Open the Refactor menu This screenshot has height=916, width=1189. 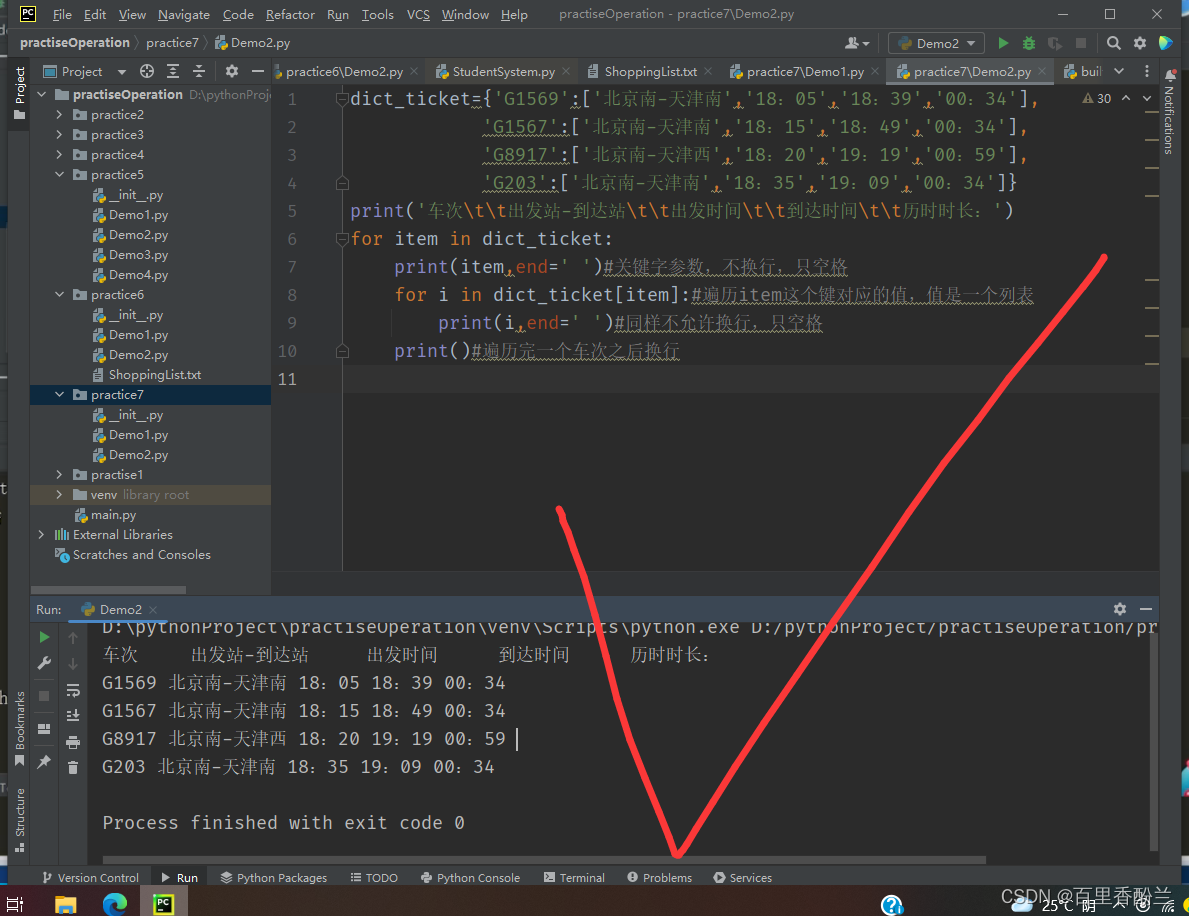(290, 14)
